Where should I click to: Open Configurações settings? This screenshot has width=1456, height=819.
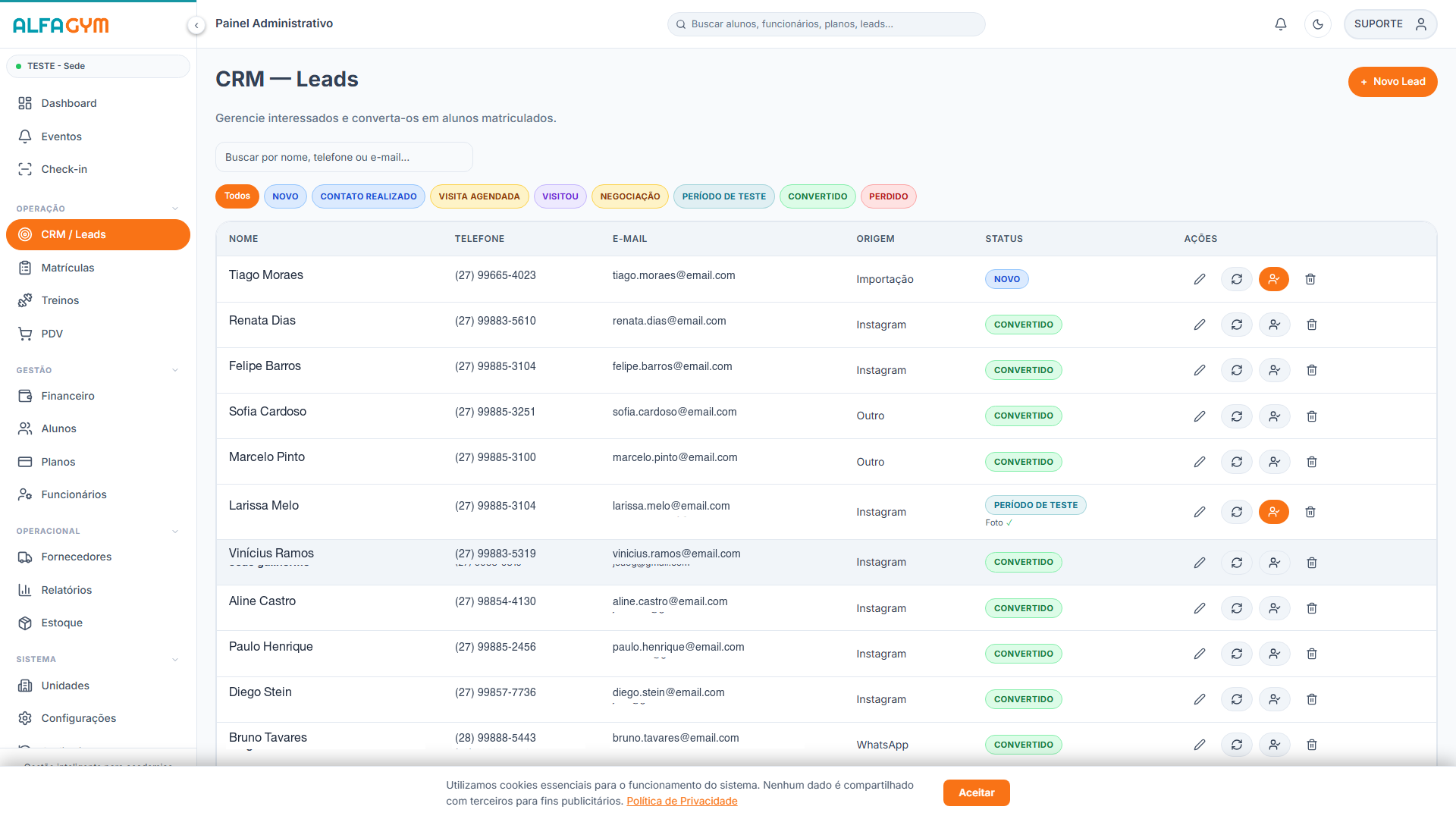(x=98, y=718)
